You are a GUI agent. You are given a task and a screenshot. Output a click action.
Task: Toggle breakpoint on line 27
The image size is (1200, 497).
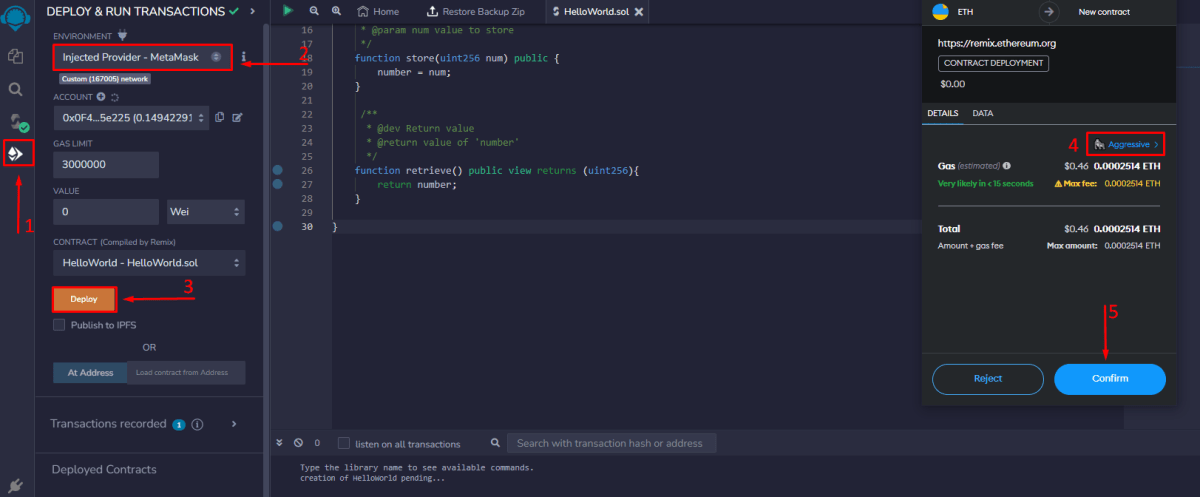tap(278, 185)
